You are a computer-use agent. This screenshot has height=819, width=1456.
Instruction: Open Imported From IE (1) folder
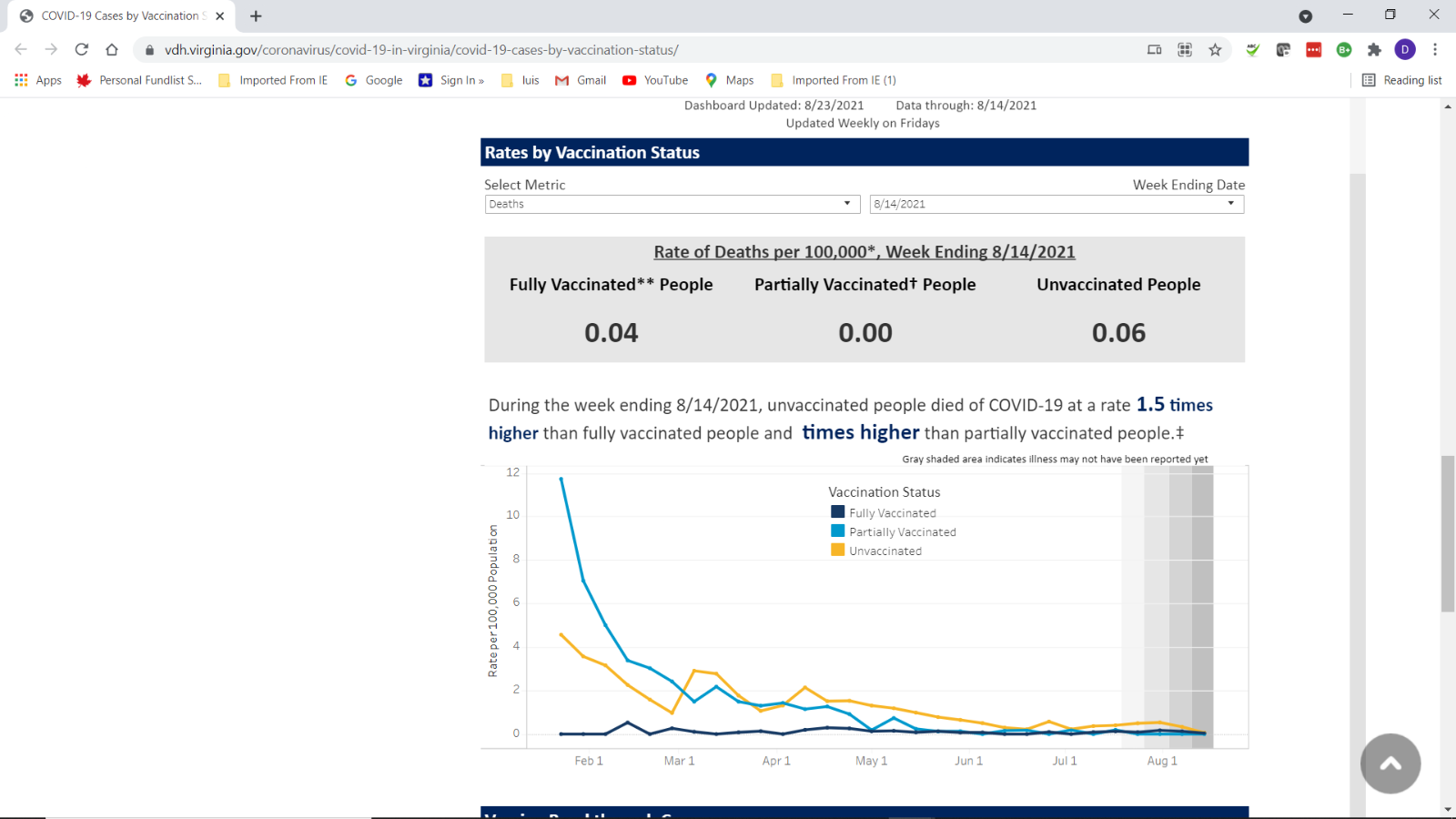click(x=834, y=80)
